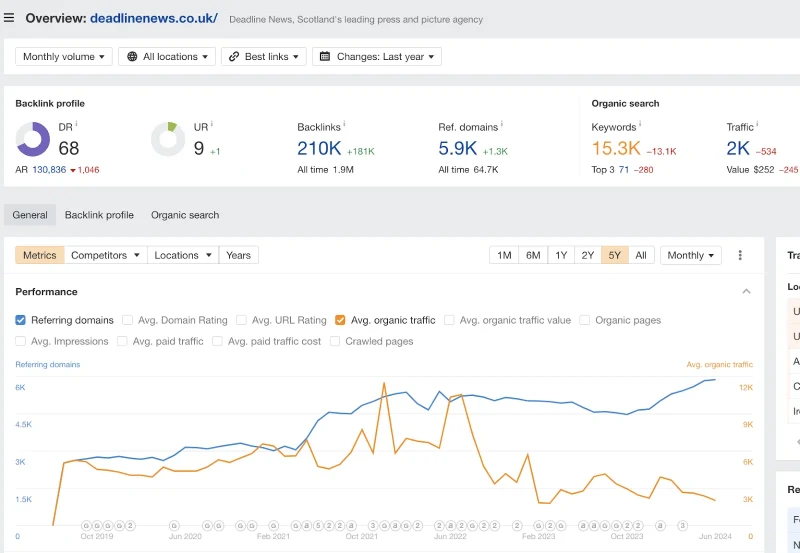Set chart range to 1M
This screenshot has width=800, height=553.
click(x=504, y=255)
